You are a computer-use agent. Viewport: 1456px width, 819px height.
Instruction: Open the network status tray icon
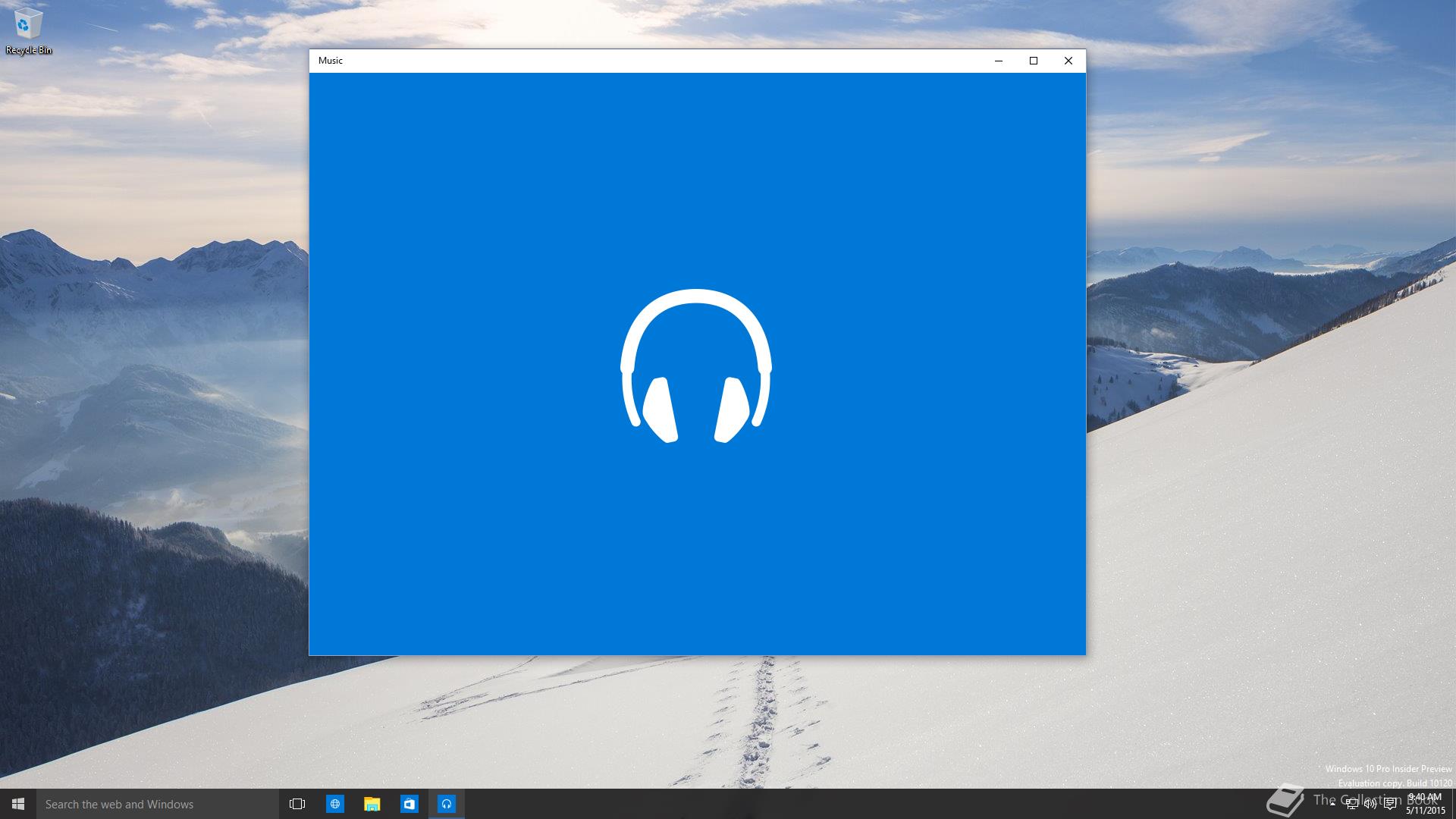point(1351,804)
